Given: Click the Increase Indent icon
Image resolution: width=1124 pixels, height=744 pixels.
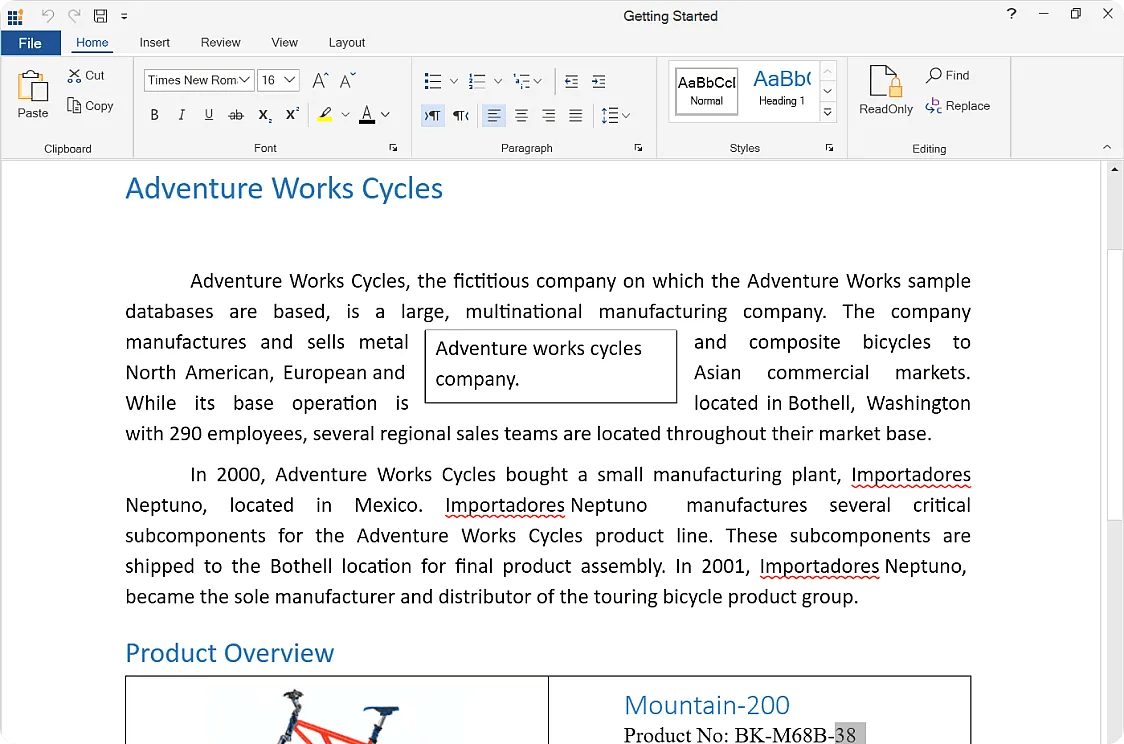Looking at the screenshot, I should [598, 81].
